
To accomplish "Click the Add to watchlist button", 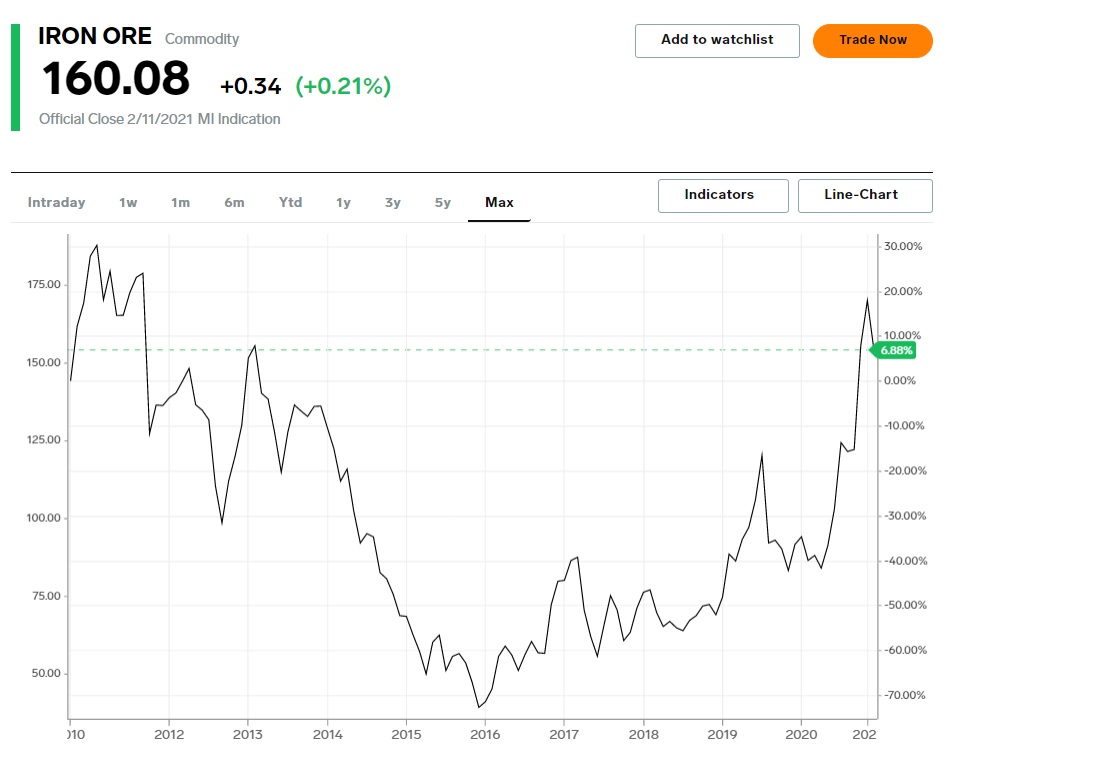I will 717,40.
